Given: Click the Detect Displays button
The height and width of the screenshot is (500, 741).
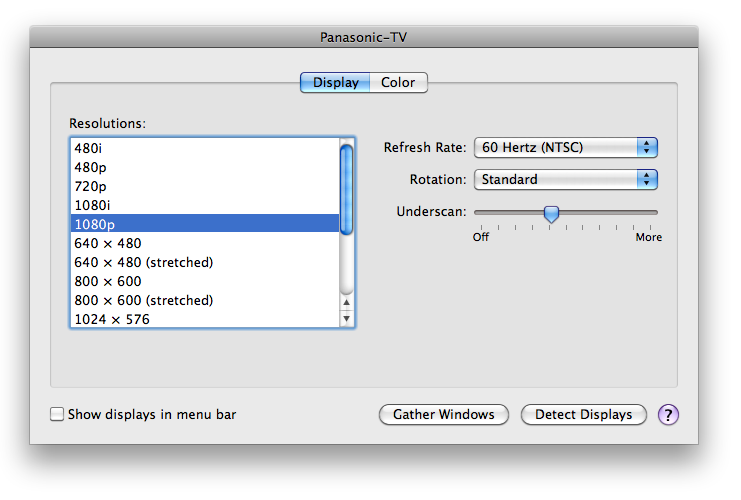Looking at the screenshot, I should [x=584, y=414].
